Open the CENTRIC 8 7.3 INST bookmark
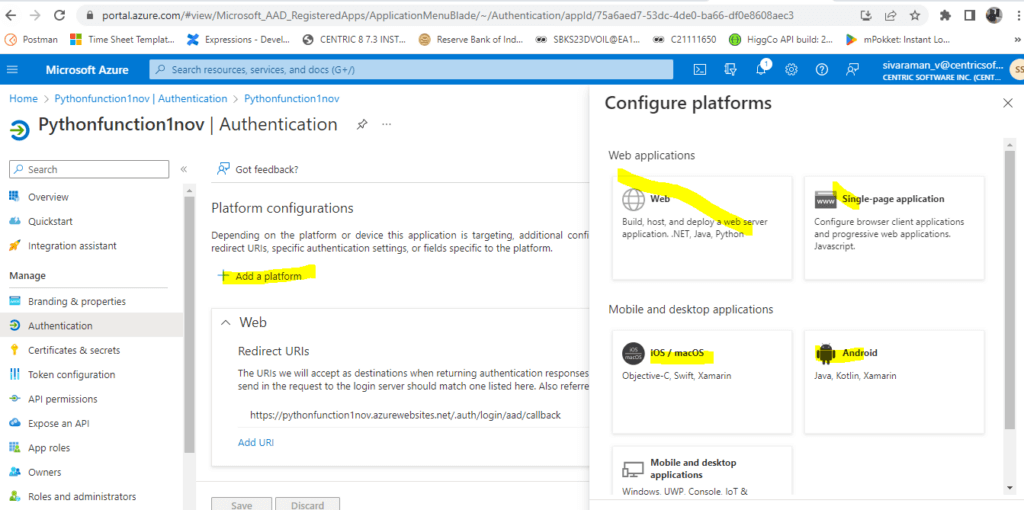This screenshot has height=510, width=1024. [355, 39]
